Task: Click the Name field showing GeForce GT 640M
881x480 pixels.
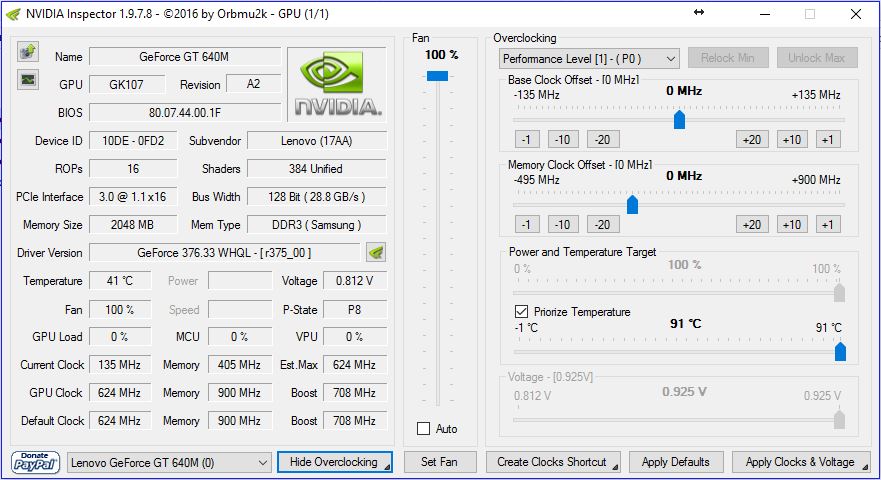Action: pos(185,57)
